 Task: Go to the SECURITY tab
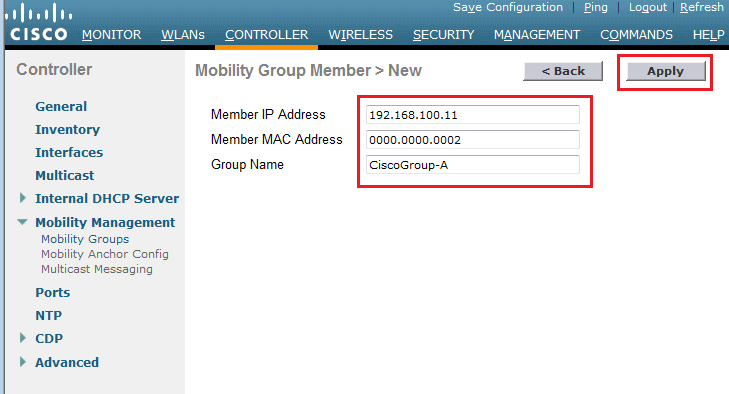tap(444, 35)
